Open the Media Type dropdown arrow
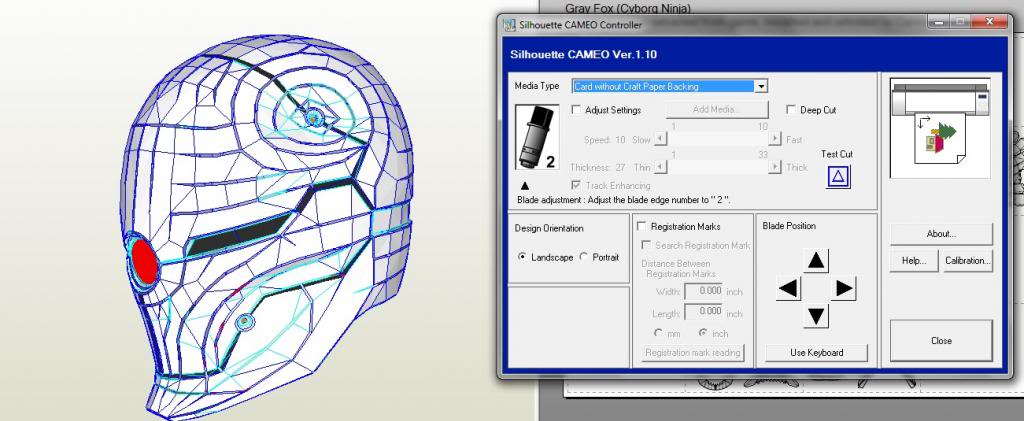The image size is (1024, 421). coord(760,86)
